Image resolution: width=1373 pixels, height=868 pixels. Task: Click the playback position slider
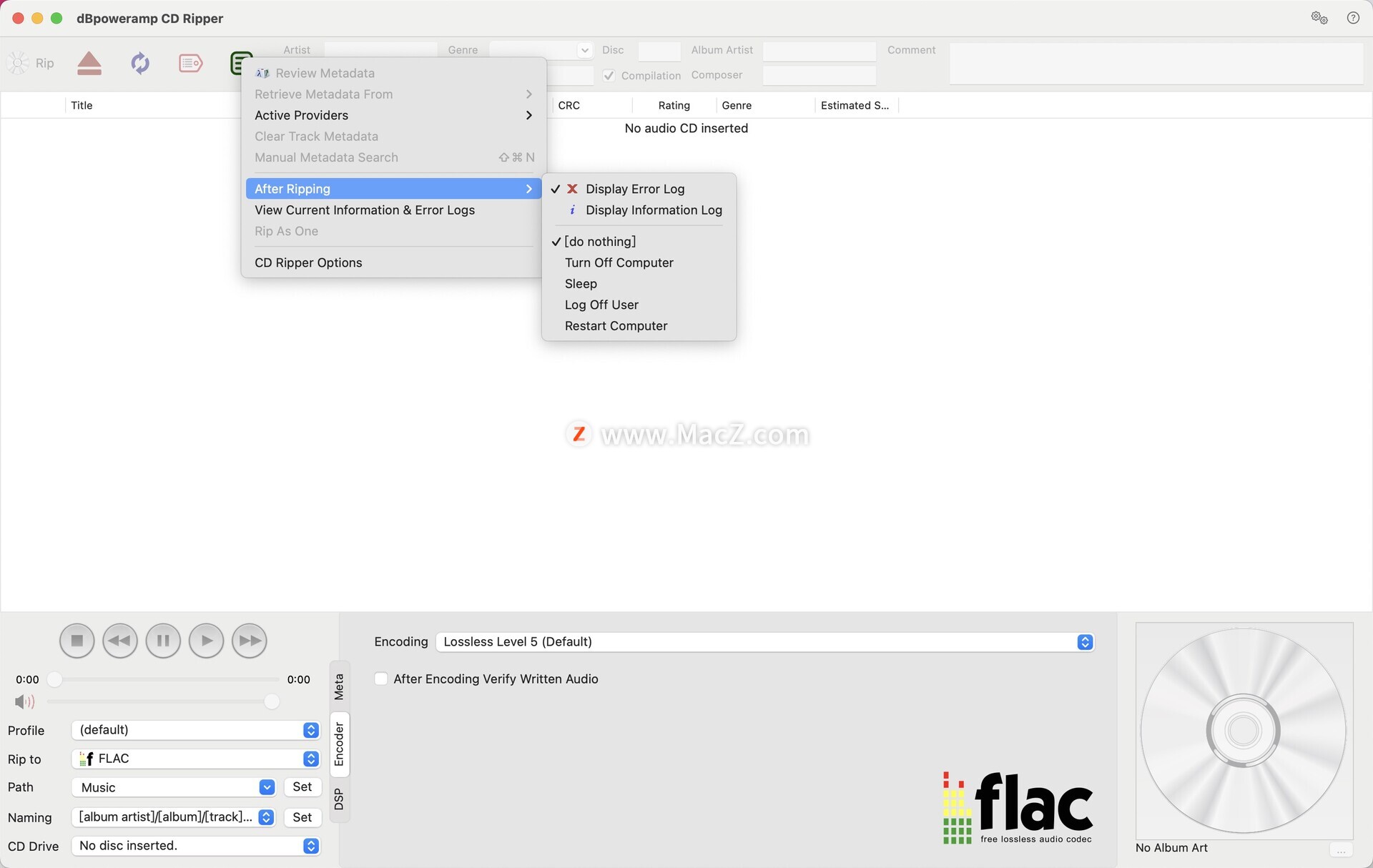tap(163, 679)
